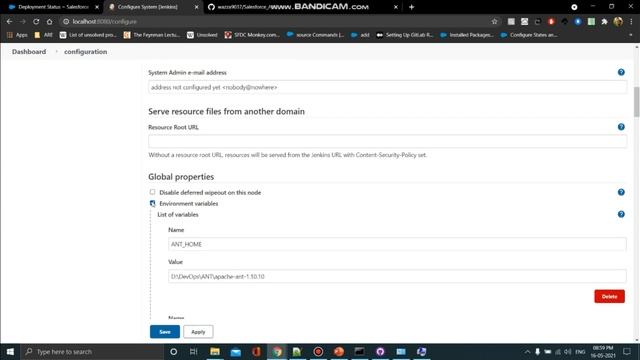
Task: Open Task View on the taskbar
Action: pos(193,351)
